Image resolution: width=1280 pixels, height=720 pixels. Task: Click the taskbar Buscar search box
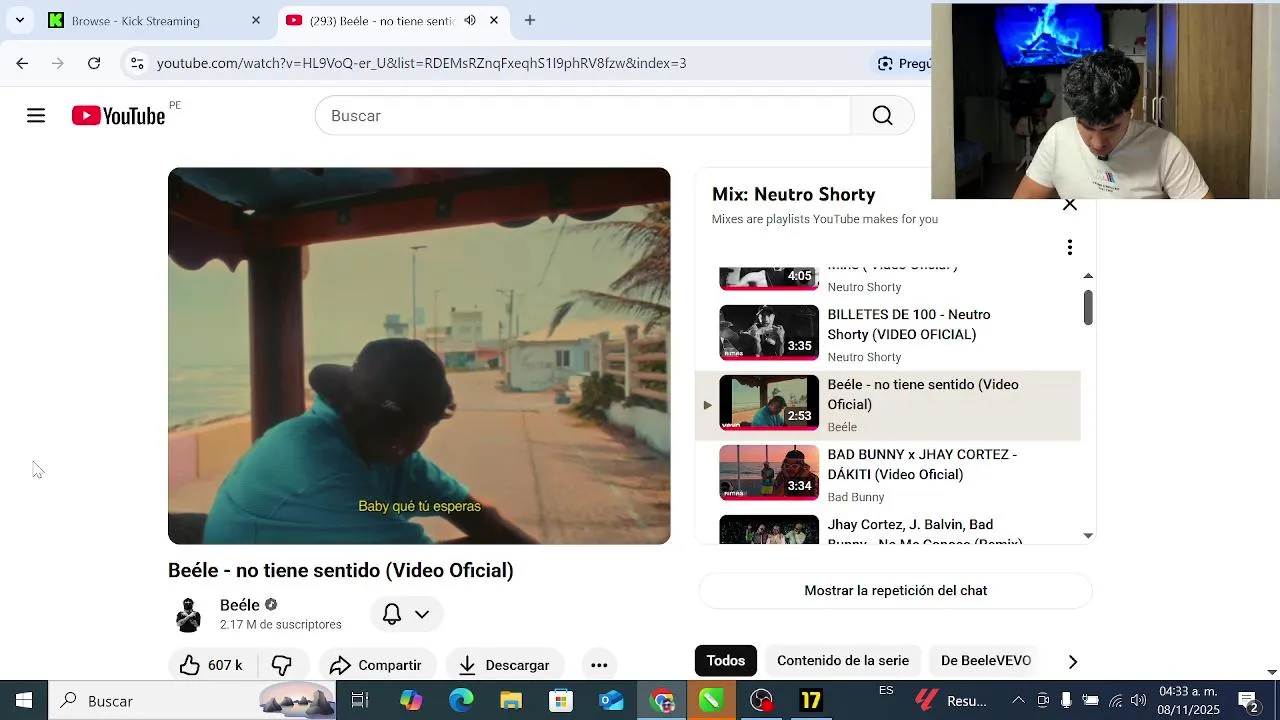click(194, 701)
